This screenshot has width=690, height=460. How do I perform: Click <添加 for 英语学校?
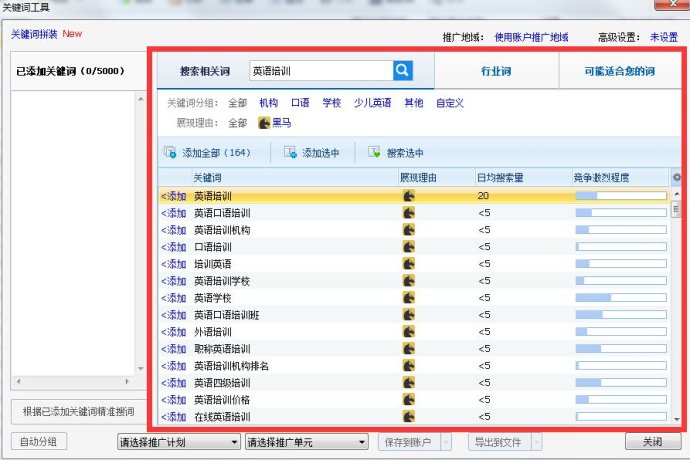(x=174, y=298)
